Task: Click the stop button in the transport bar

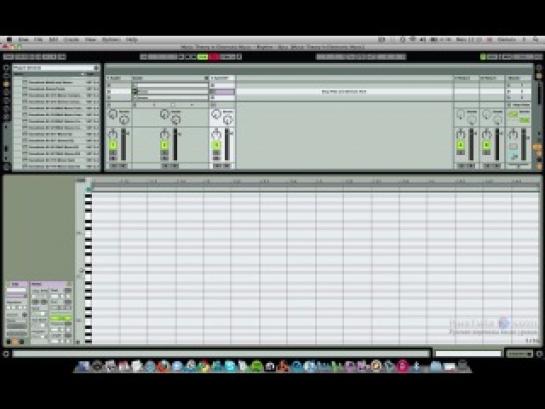Action: pyautogui.click(x=188, y=57)
